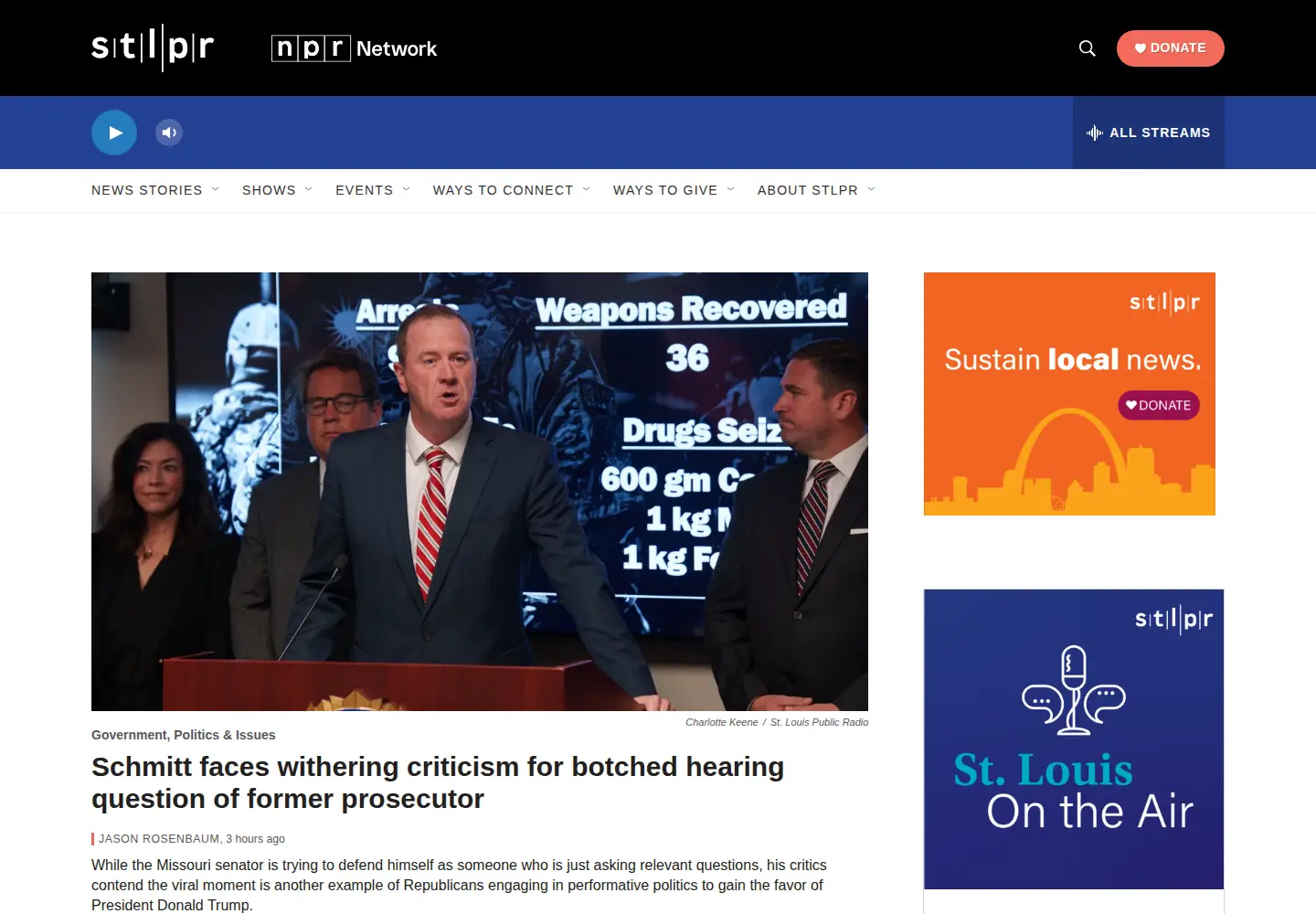Click the '3 hours ago' timestamp
Screen dimensions: 1316x914
click(x=256, y=839)
